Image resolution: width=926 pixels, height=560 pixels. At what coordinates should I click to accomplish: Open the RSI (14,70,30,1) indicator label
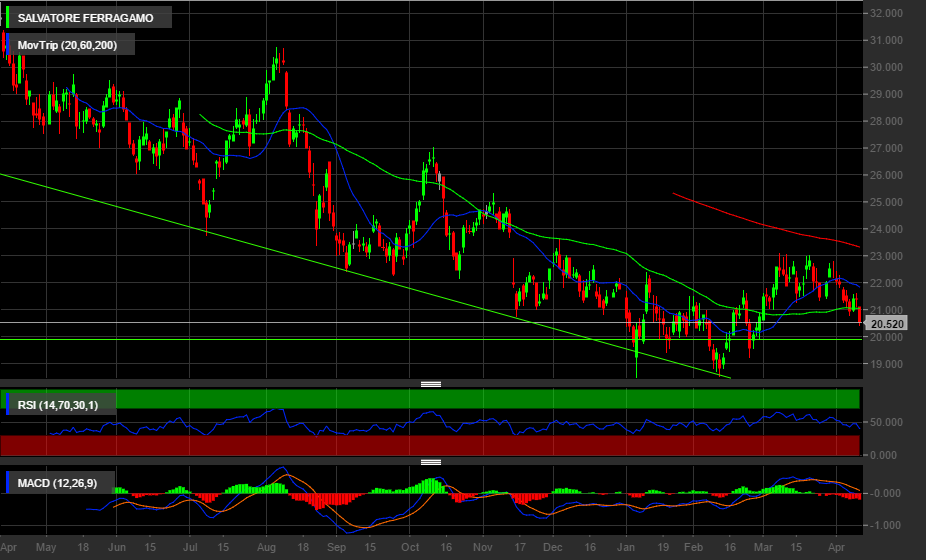click(x=60, y=404)
